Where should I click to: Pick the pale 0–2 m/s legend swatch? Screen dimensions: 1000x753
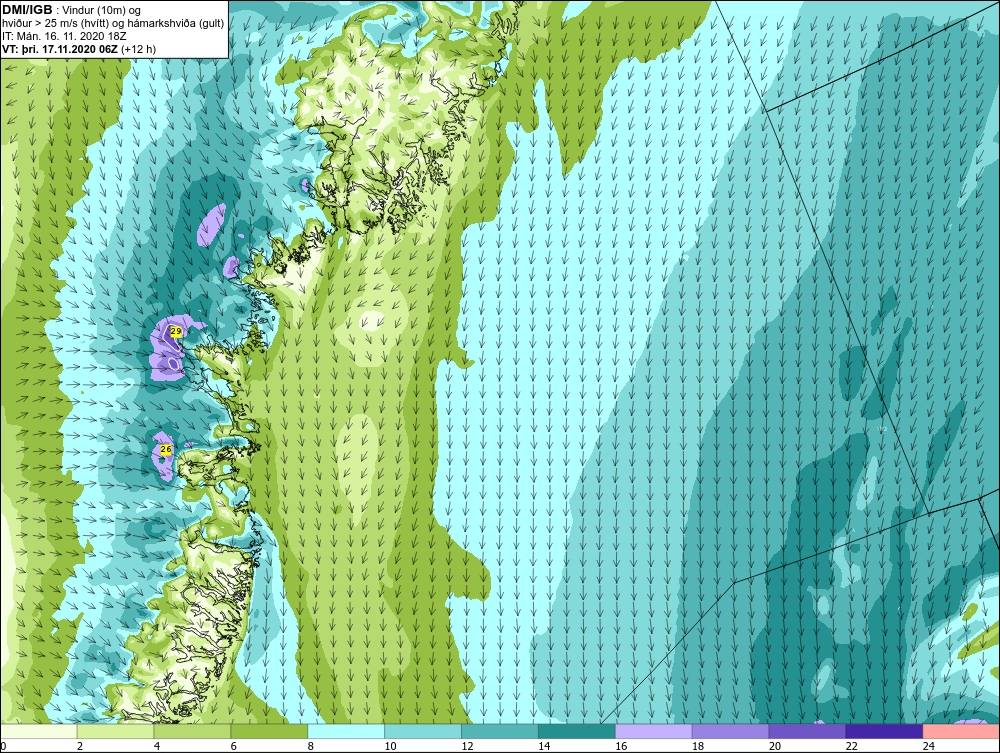(38, 731)
